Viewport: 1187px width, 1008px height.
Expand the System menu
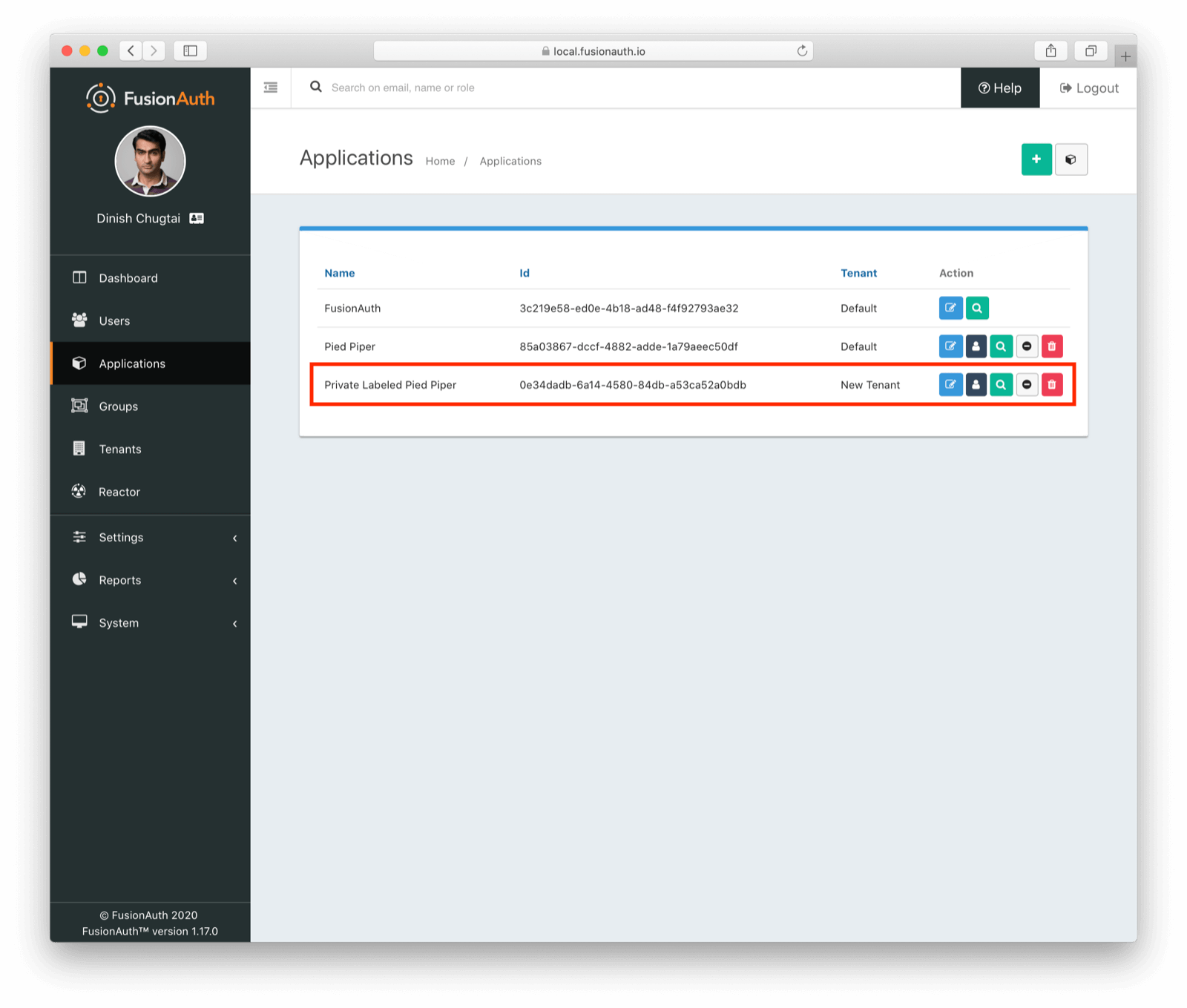[150, 623]
